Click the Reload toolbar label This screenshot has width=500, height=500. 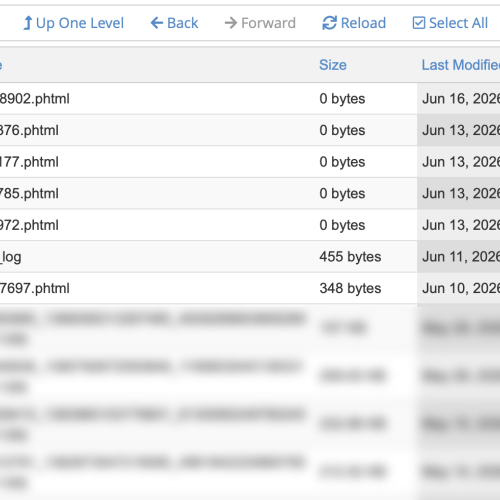pyautogui.click(x=363, y=23)
